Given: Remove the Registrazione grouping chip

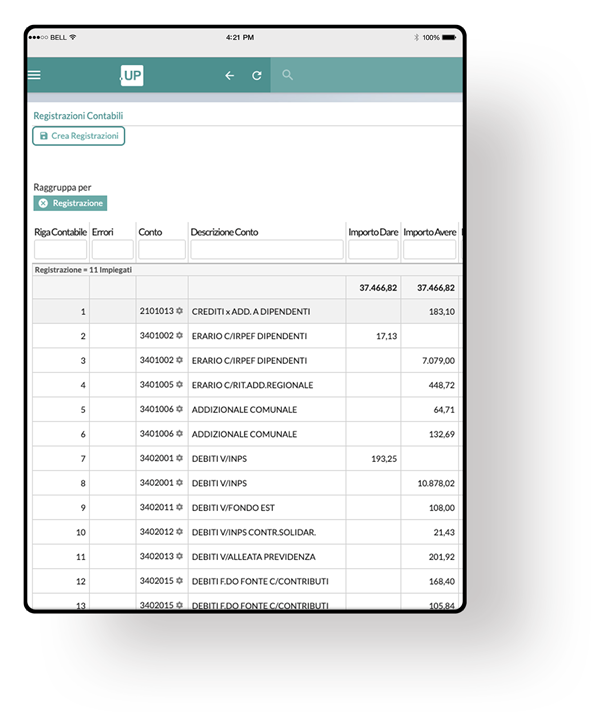Looking at the screenshot, I should [x=43, y=203].
